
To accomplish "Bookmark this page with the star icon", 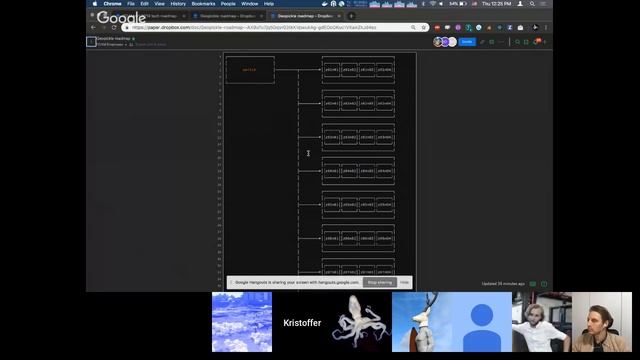I will pyautogui.click(x=424, y=27).
